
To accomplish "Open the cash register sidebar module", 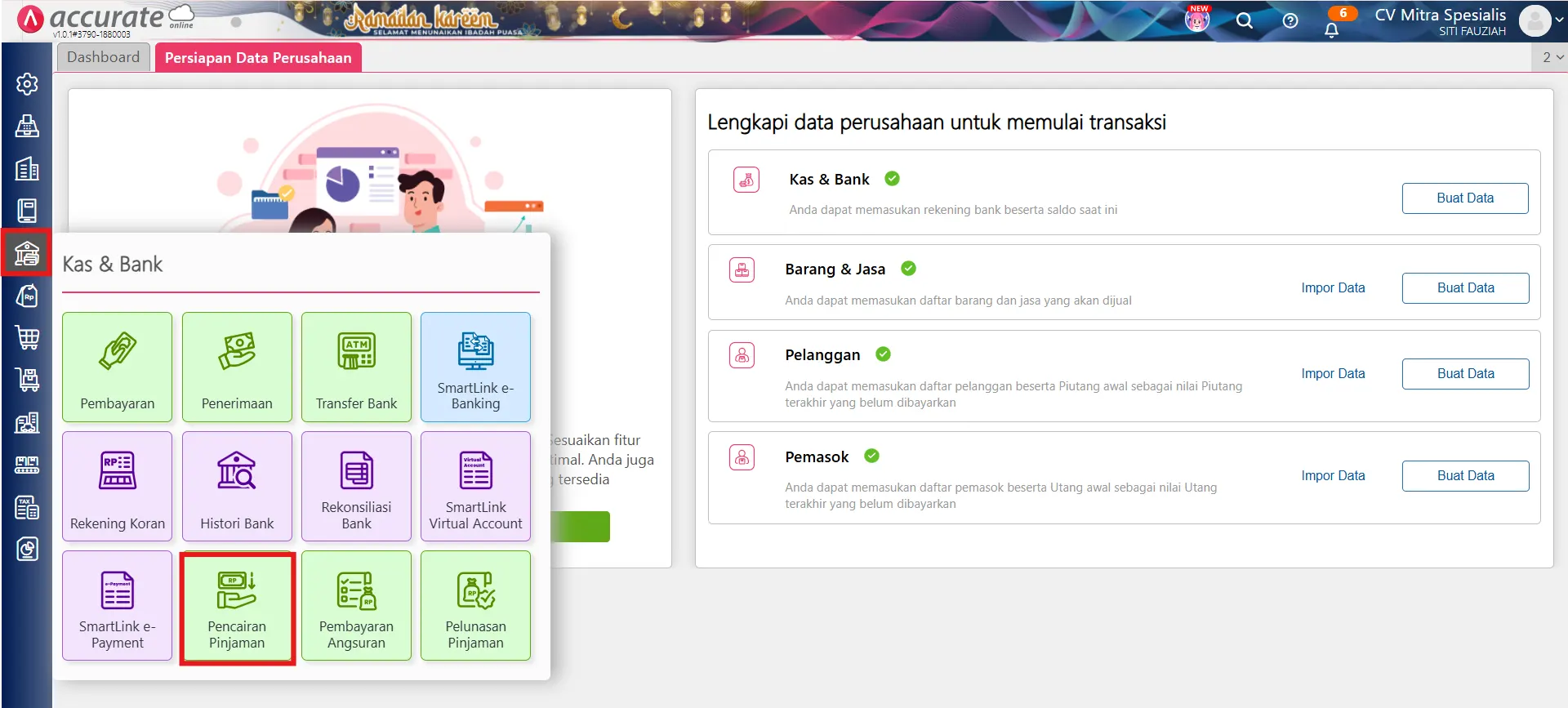I will coord(27,127).
